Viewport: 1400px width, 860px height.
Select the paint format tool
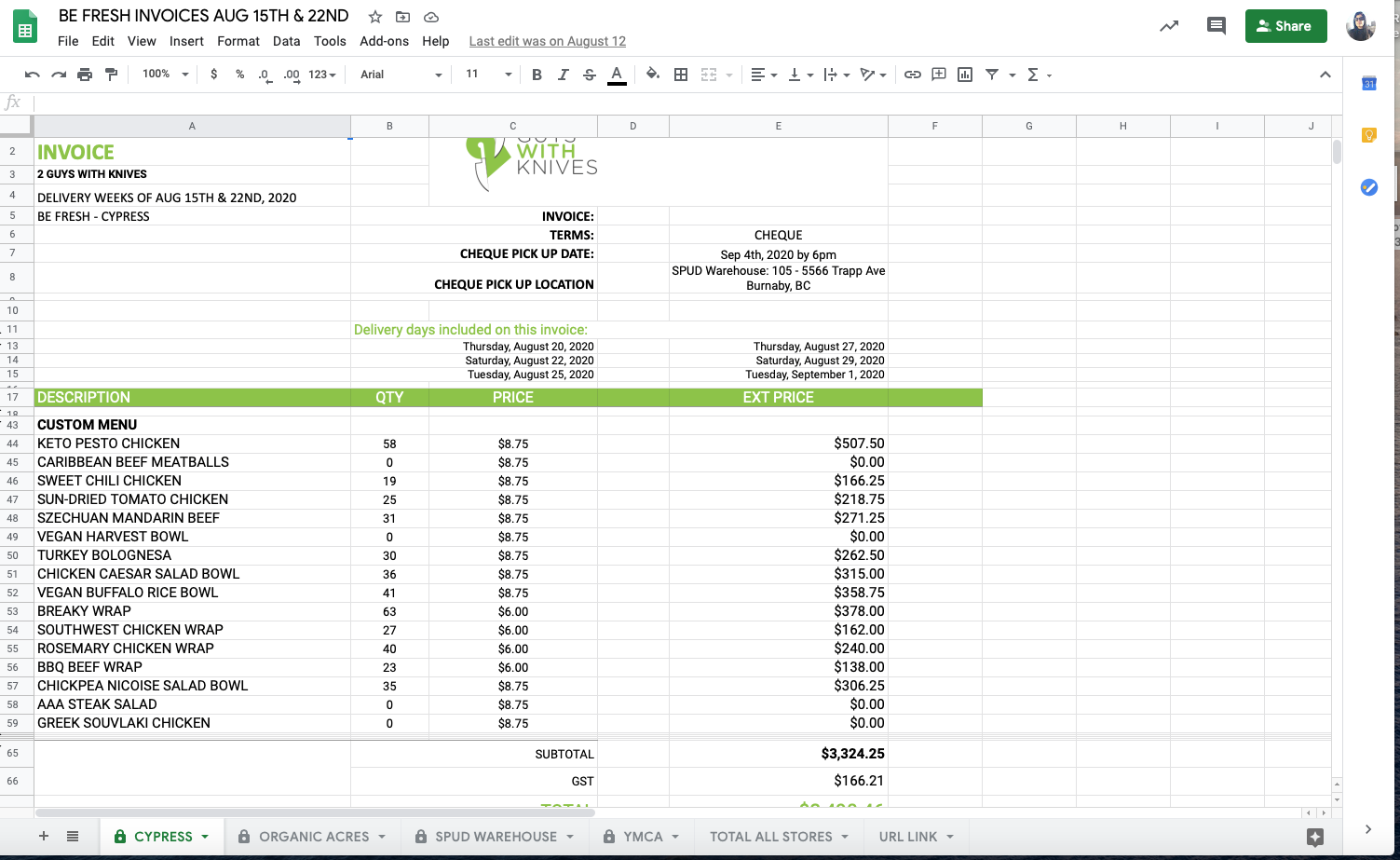coord(112,75)
